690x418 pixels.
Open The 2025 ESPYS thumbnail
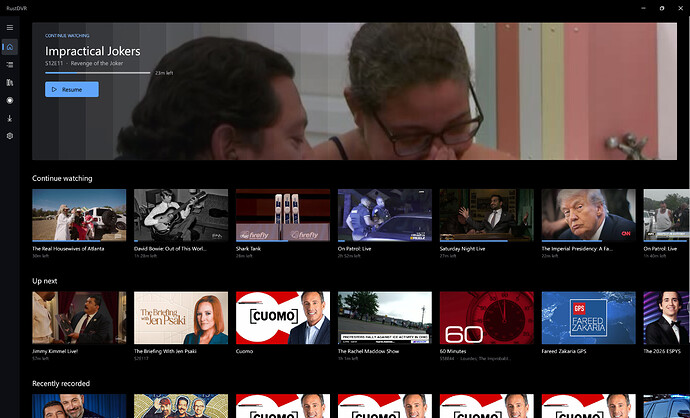click(666, 318)
